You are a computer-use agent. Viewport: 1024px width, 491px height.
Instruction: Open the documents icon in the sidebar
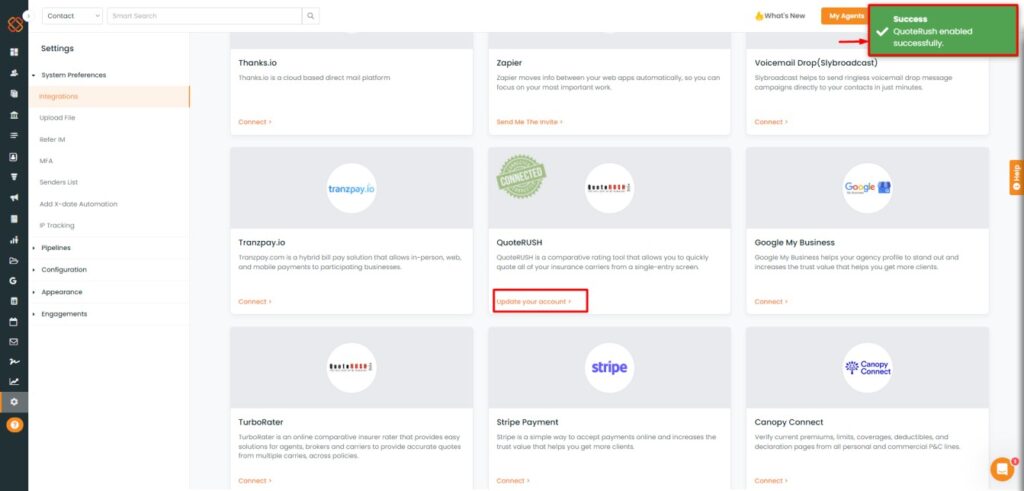[14, 94]
